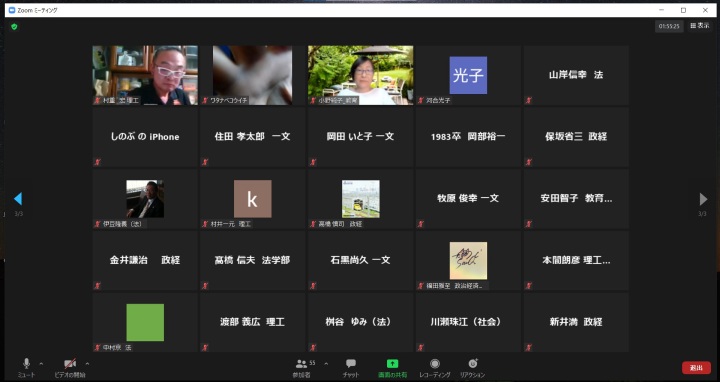Click the microphone mute icon in toolbar

pos(26,364)
